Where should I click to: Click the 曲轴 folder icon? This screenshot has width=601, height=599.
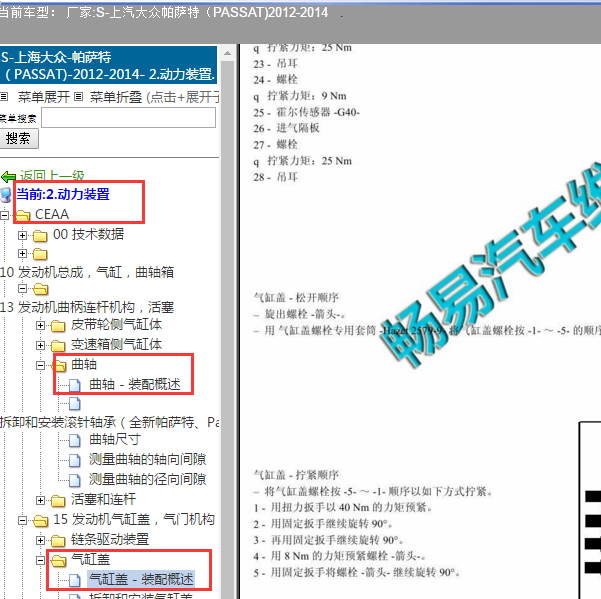[60, 366]
